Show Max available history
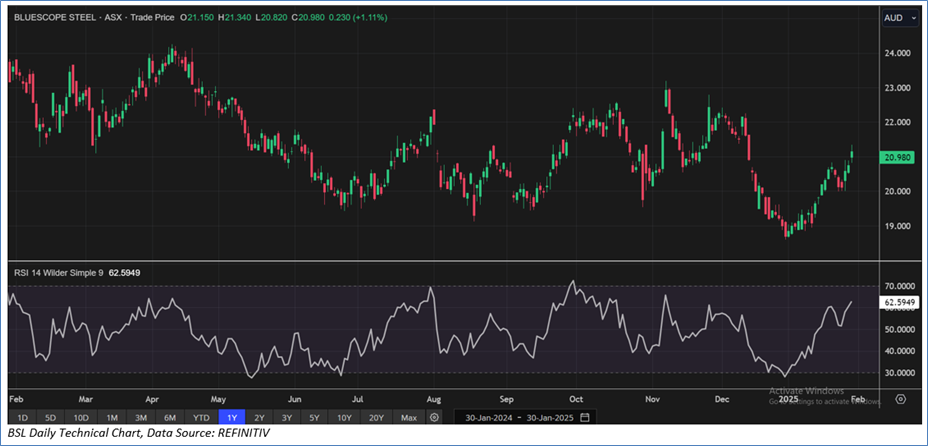The width and height of the screenshot is (928, 446). pyautogui.click(x=408, y=417)
